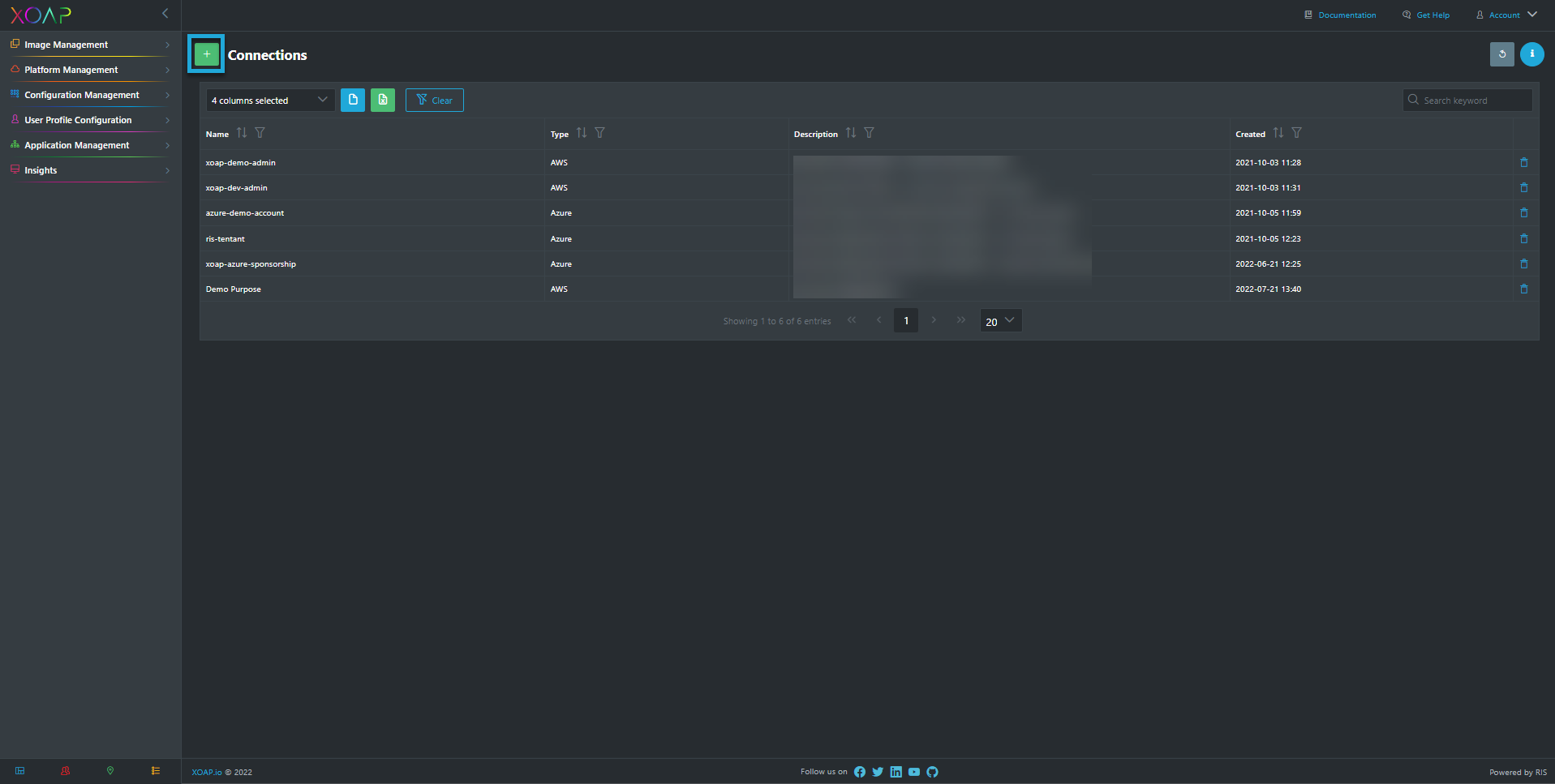
Task: Select the Demo Purpose row name
Action: [x=234, y=289]
